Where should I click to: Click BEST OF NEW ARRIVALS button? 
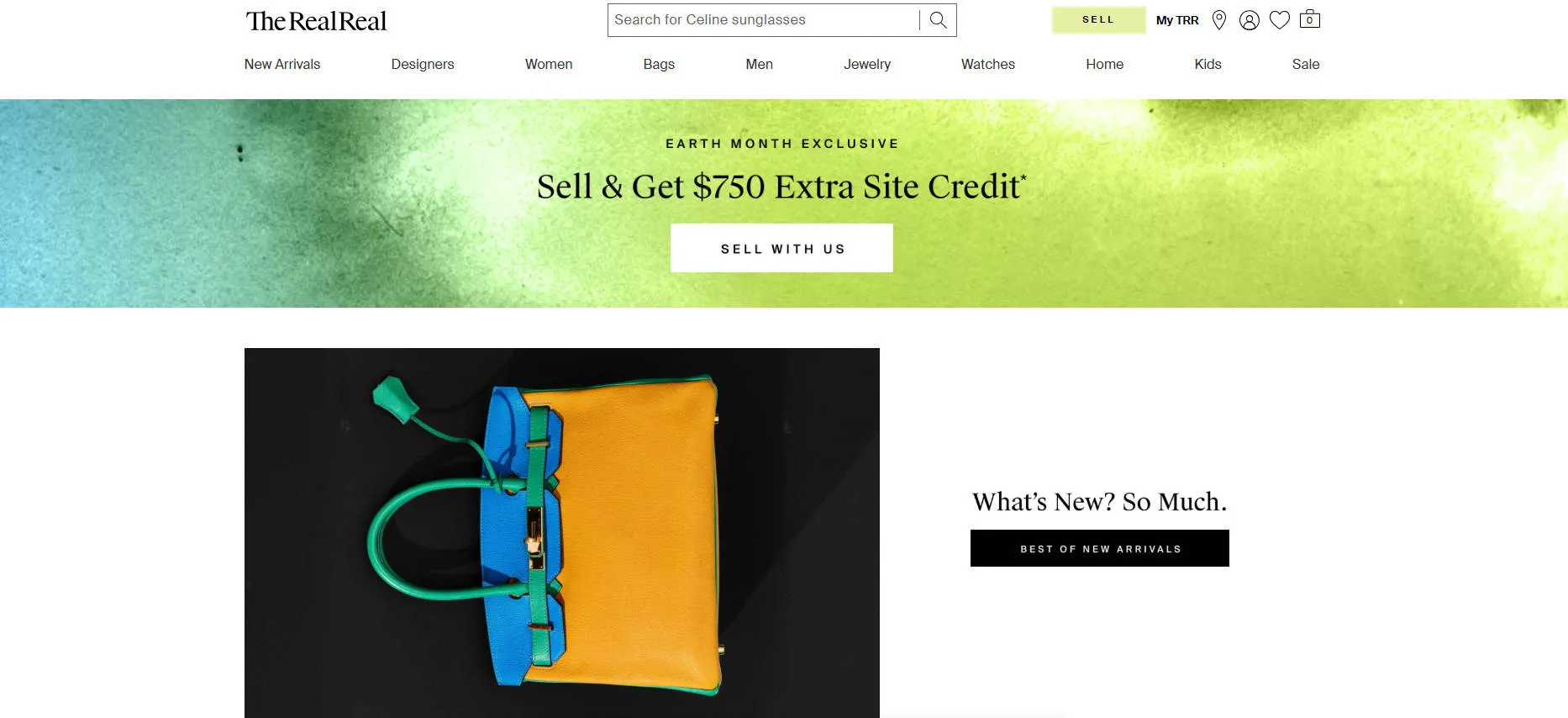1100,548
